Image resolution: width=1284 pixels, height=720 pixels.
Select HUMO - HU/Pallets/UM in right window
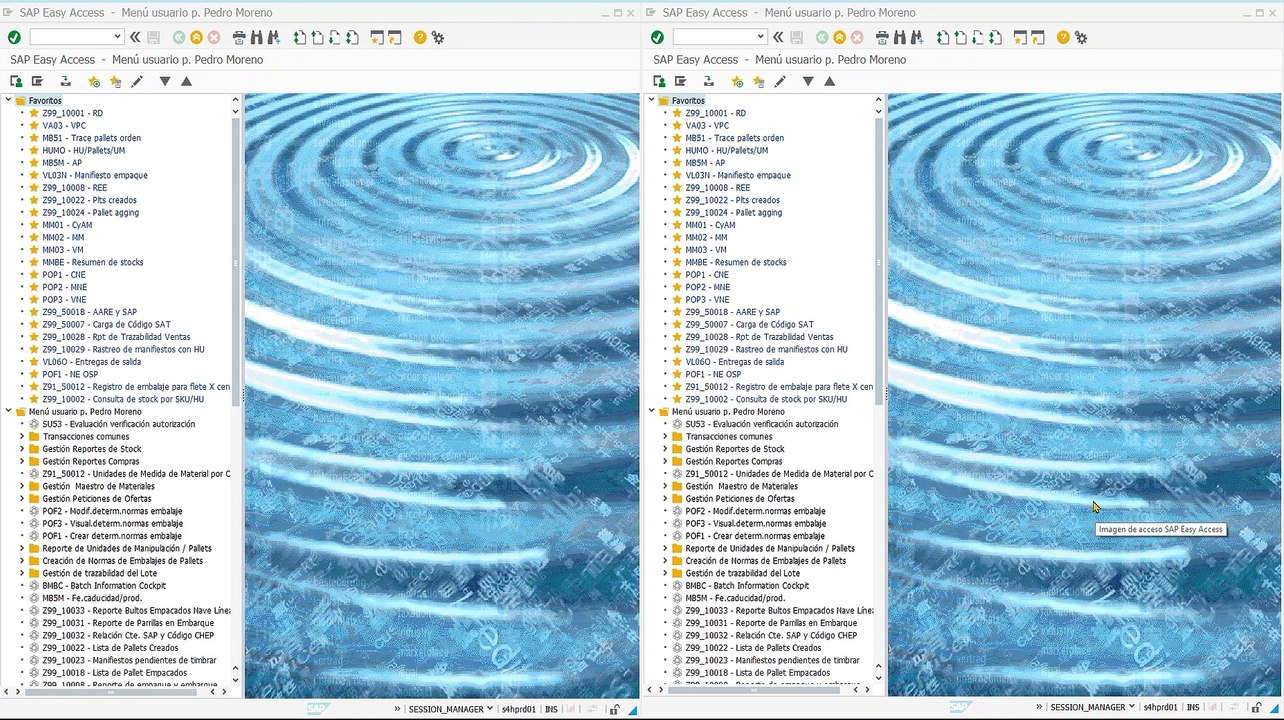(726, 151)
